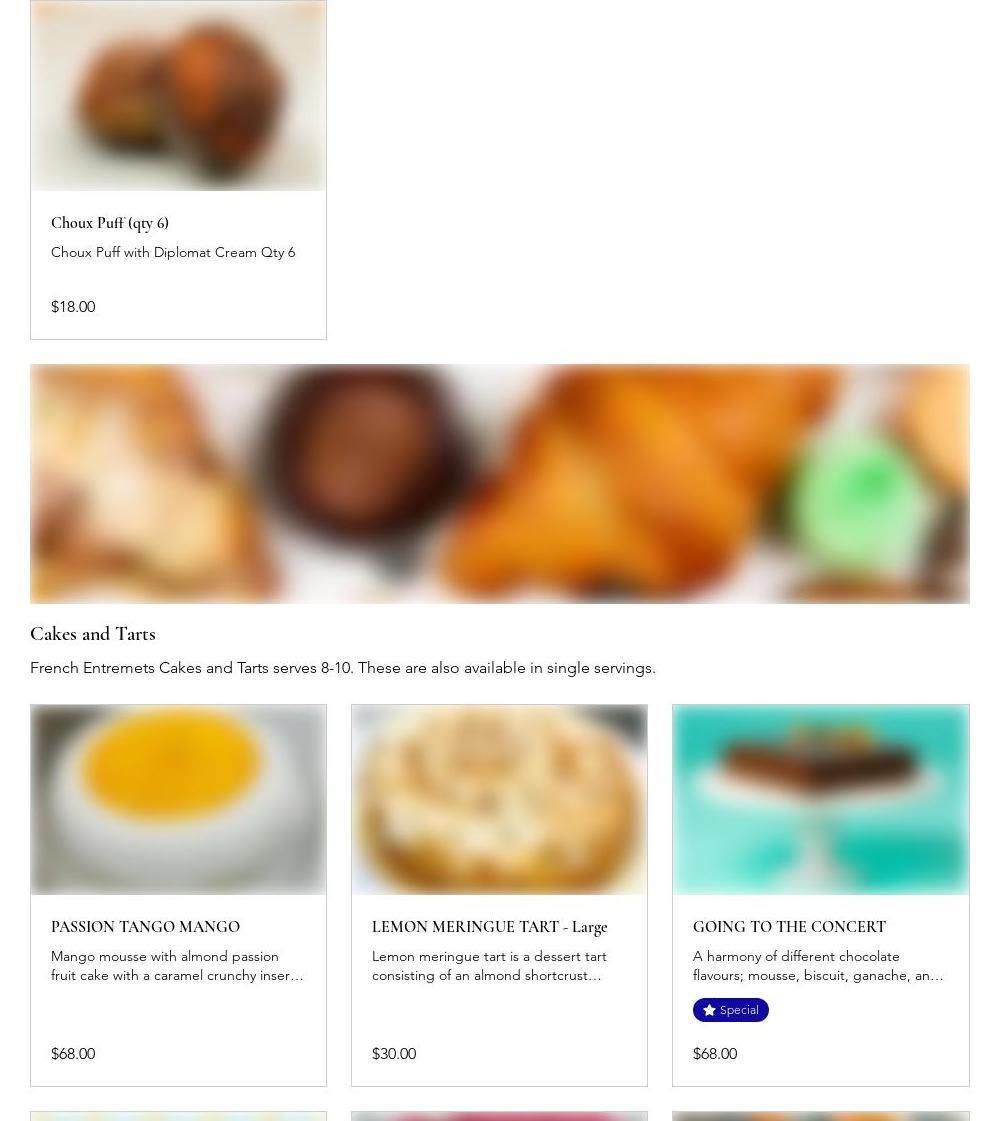Open LEMON MERINGUE TART - Large title
The height and width of the screenshot is (1121, 999).
[x=489, y=927]
